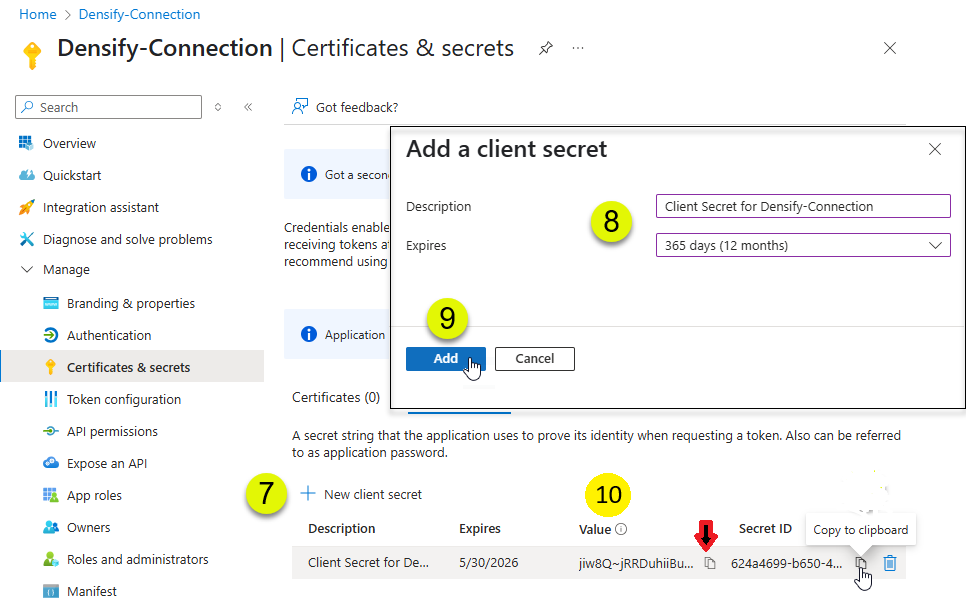Image resolution: width=966 pixels, height=611 pixels.
Task: Click the Quickstart cloud icon
Action: click(x=26, y=175)
